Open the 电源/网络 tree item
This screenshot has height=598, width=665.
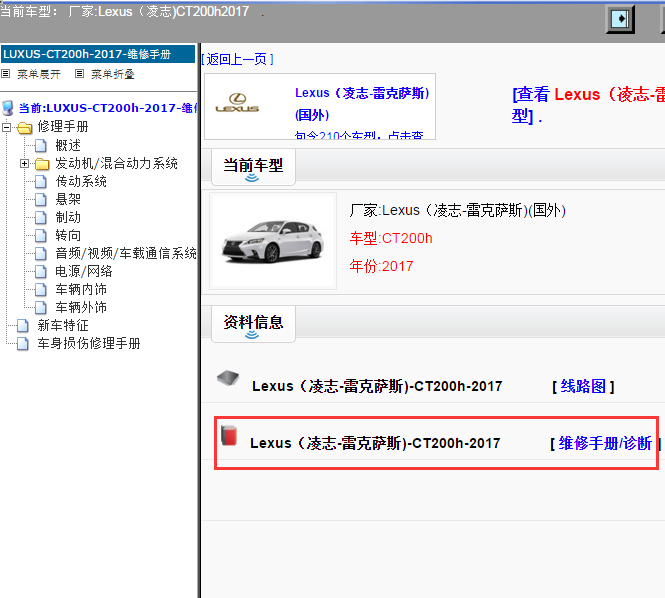84,271
